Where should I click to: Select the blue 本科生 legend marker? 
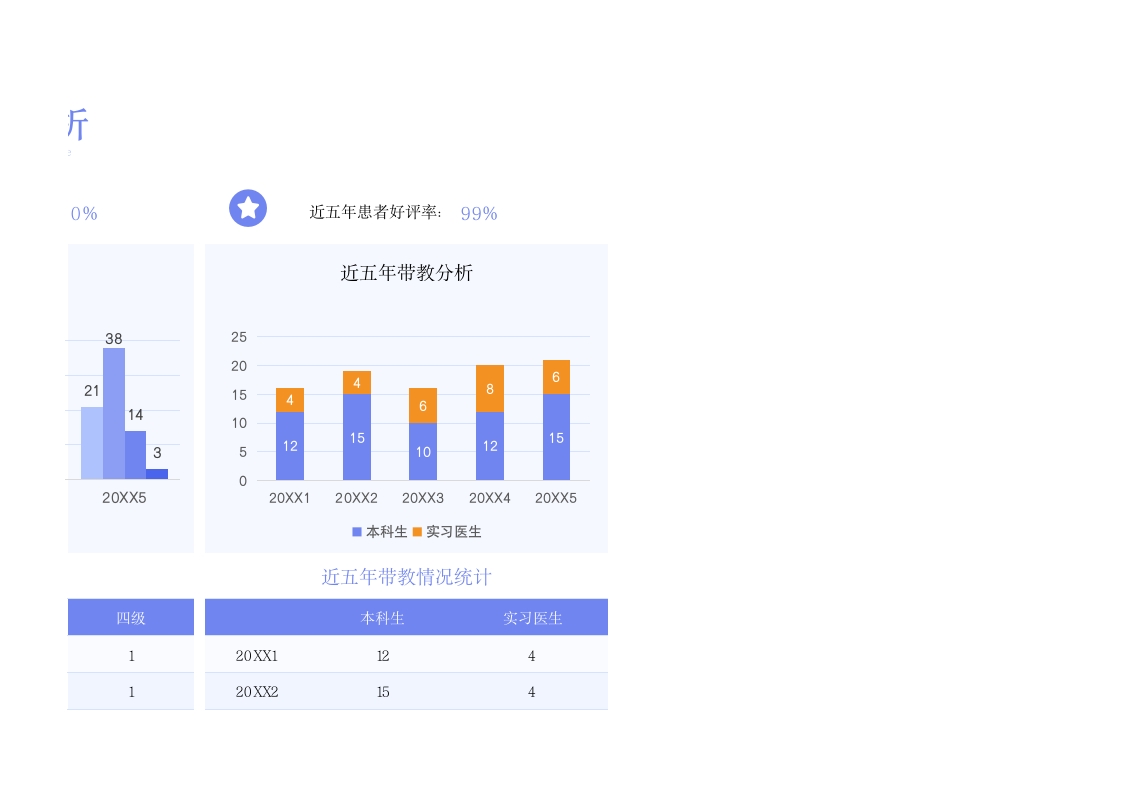point(356,532)
